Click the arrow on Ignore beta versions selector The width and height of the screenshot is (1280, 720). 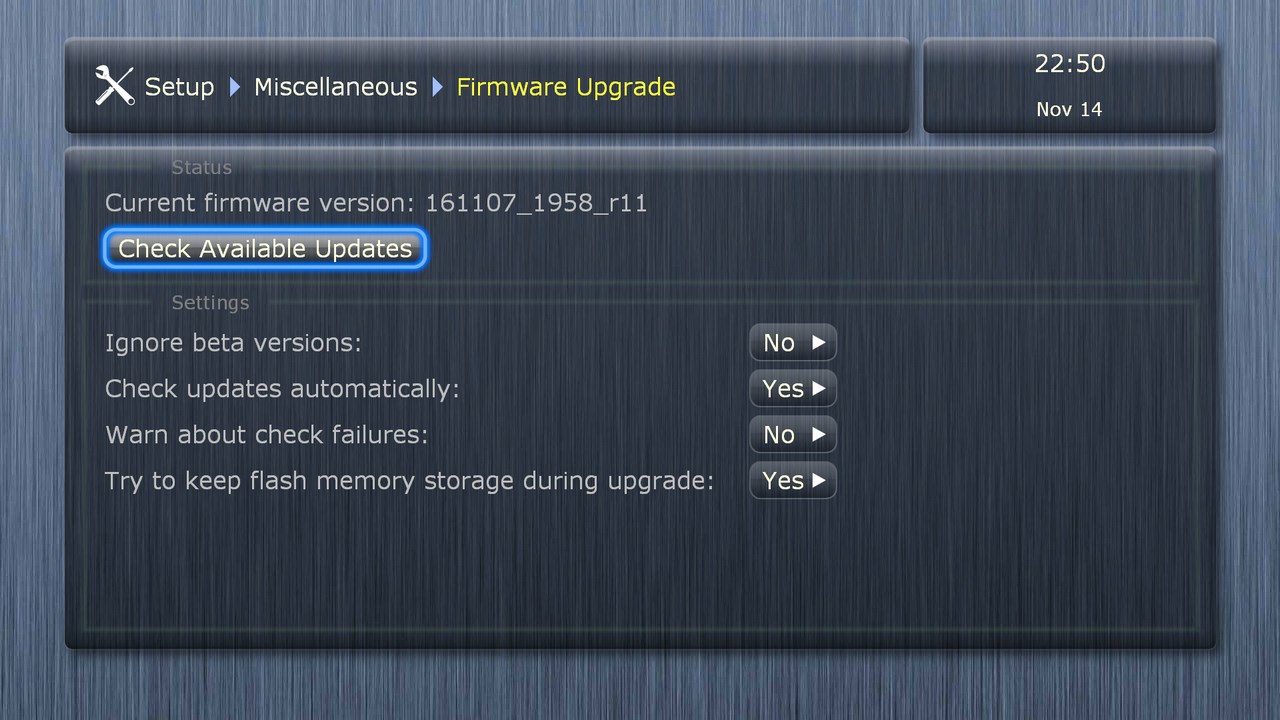click(x=819, y=342)
